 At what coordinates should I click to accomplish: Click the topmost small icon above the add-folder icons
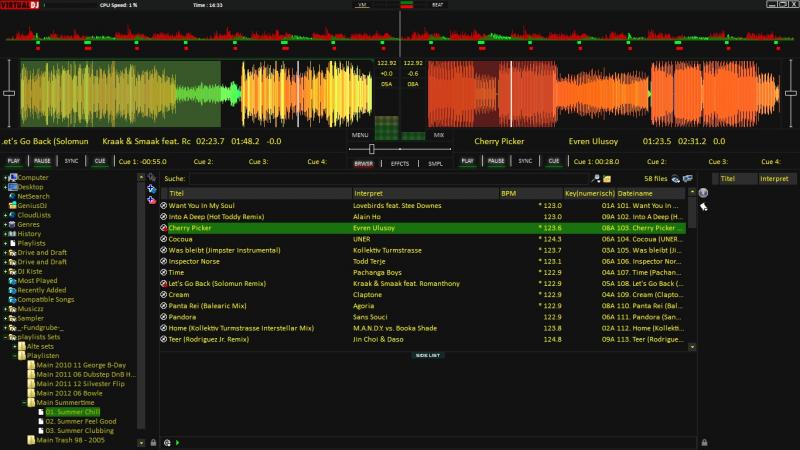pyautogui.click(x=152, y=178)
